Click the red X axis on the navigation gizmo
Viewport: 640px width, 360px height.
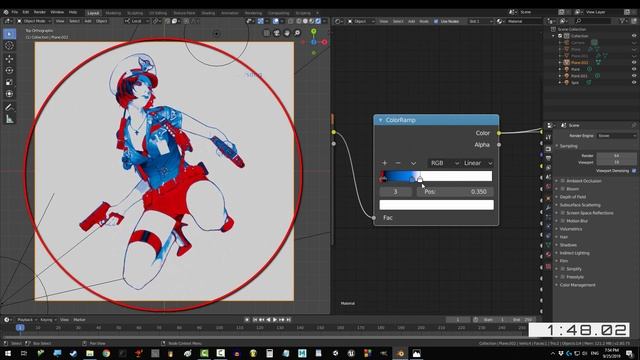coord(324,42)
